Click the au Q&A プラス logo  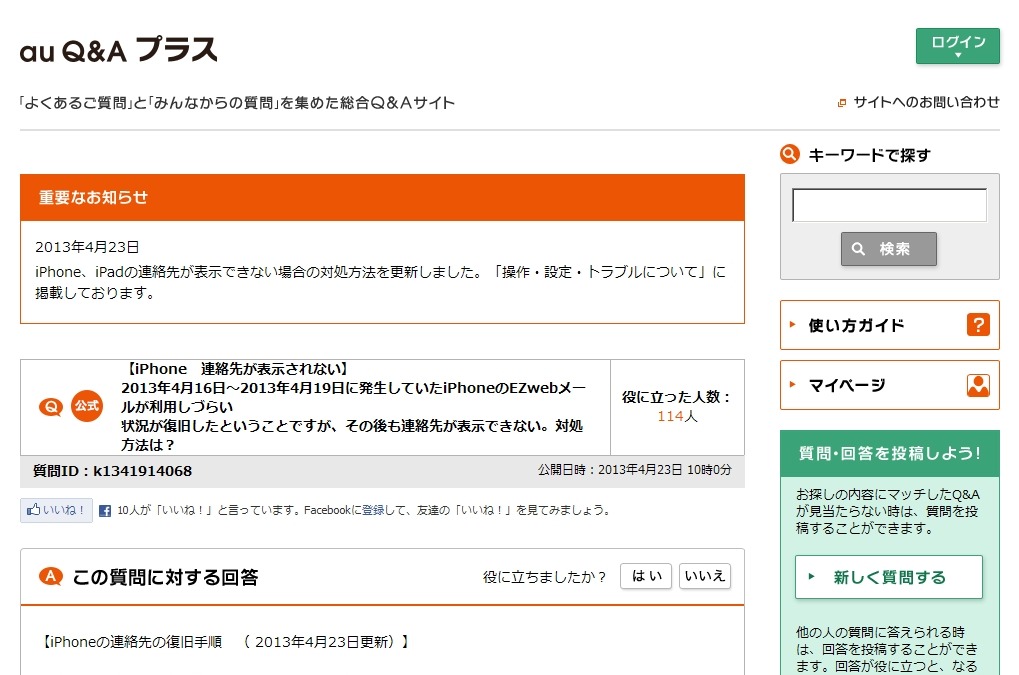tap(116, 52)
